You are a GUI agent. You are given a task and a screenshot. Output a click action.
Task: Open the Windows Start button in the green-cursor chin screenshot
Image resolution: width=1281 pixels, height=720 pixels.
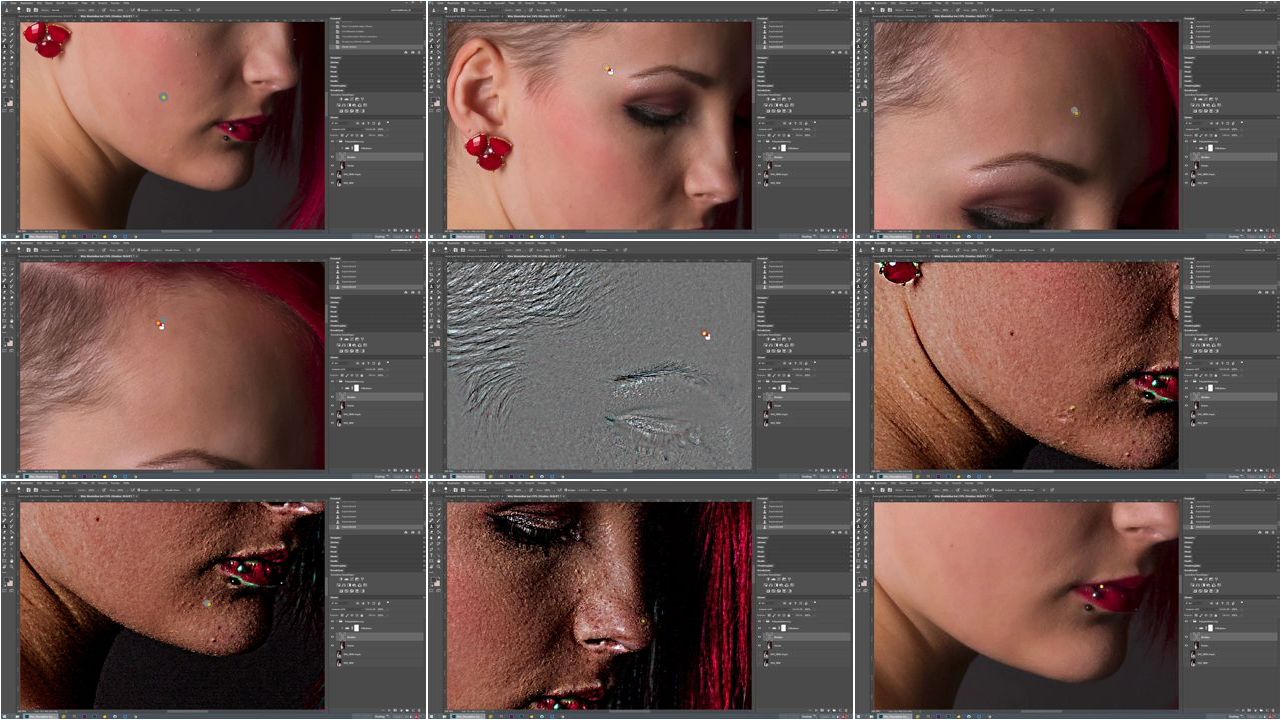[4, 236]
